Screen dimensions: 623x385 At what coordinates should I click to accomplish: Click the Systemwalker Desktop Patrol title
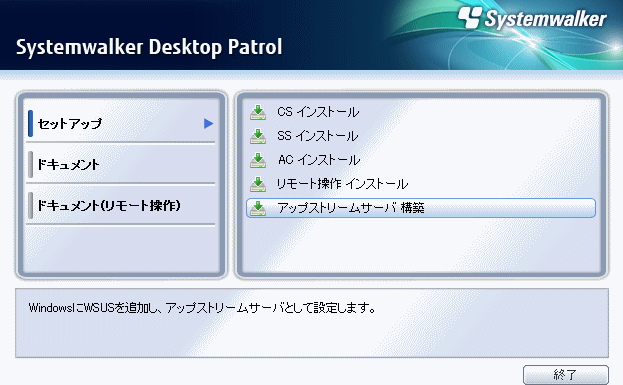click(149, 47)
